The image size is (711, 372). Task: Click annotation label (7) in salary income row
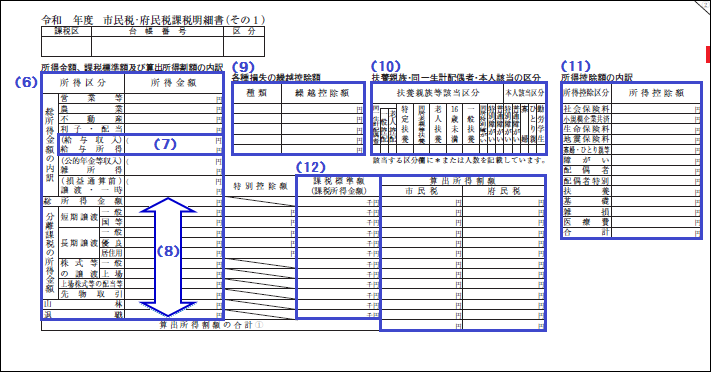[165, 144]
